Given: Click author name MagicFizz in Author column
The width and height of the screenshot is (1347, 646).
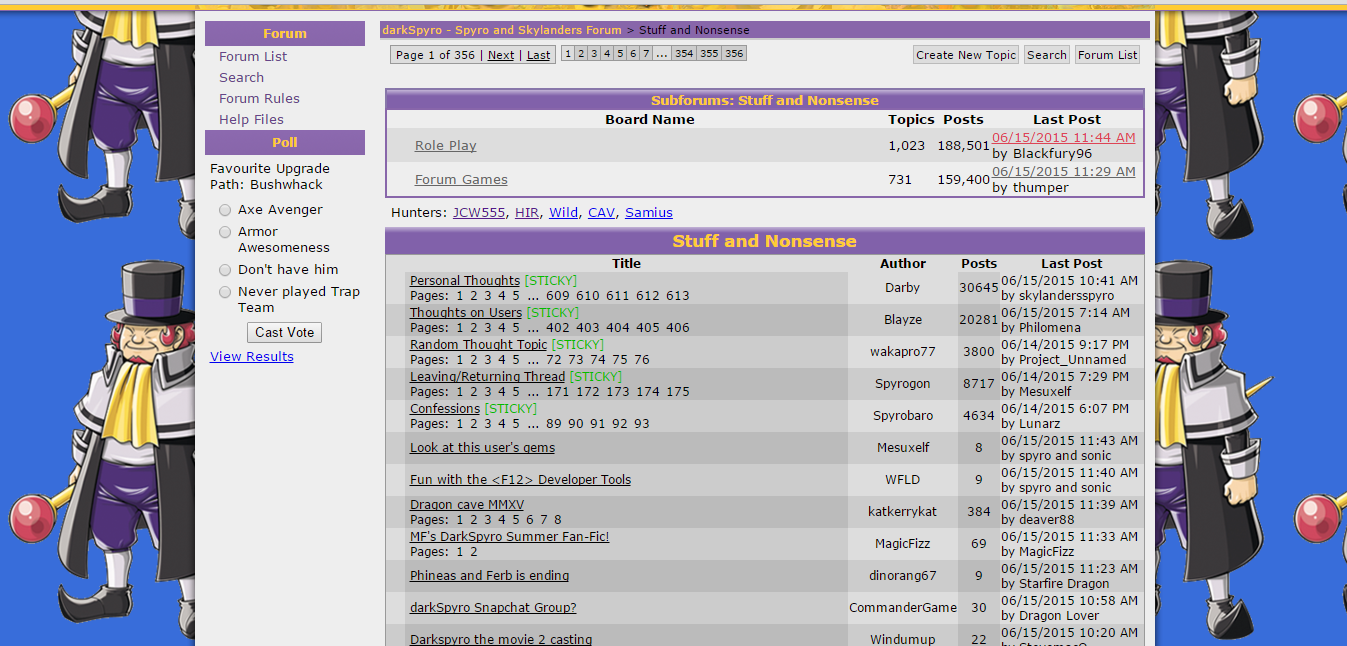Looking at the screenshot, I should point(903,544).
